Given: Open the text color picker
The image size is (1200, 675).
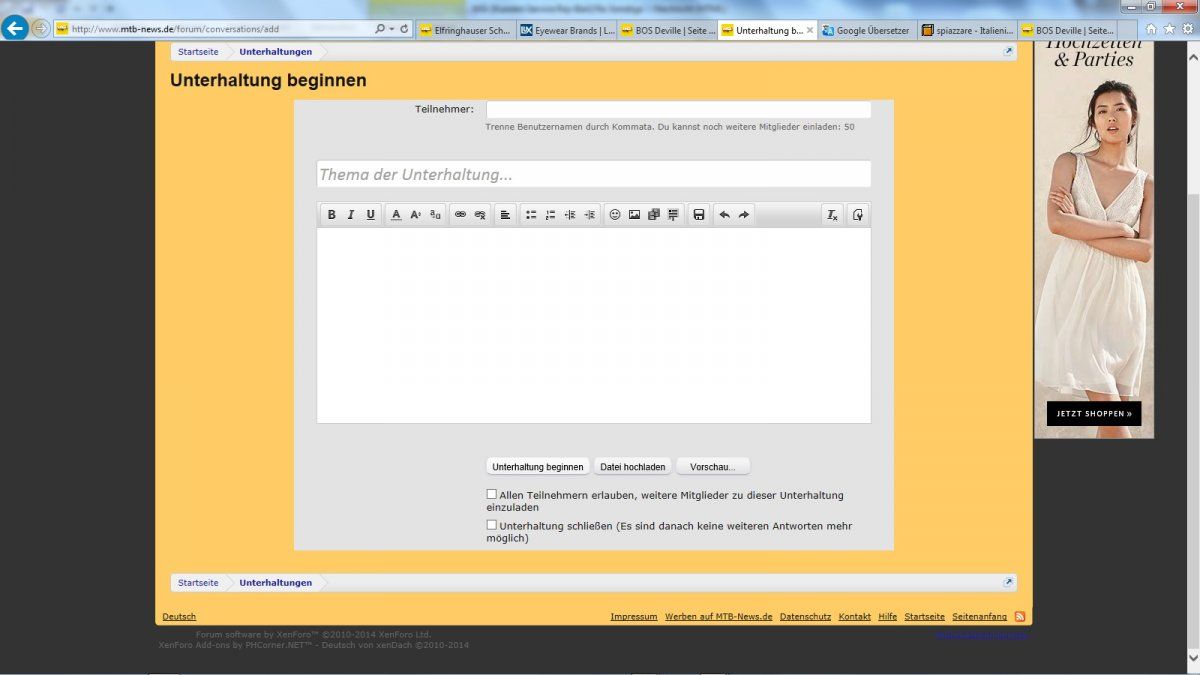Looking at the screenshot, I should point(396,215).
